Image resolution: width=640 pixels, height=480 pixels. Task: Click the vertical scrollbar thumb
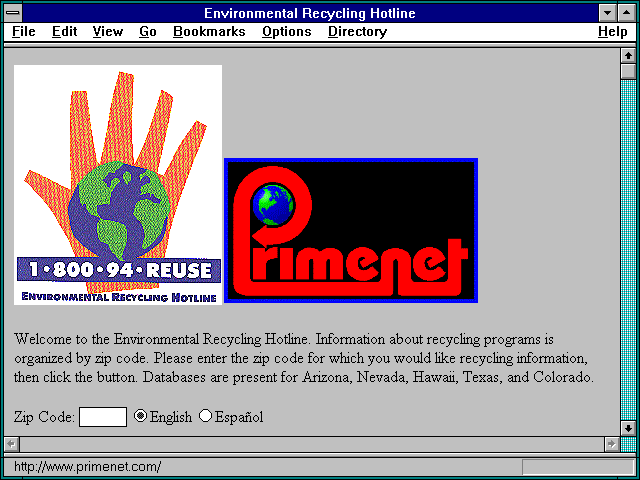(628, 71)
